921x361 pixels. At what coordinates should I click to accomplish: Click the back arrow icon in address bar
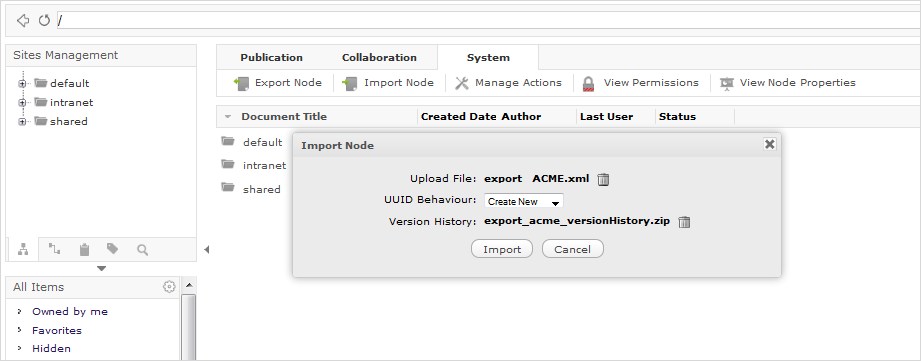[23, 21]
